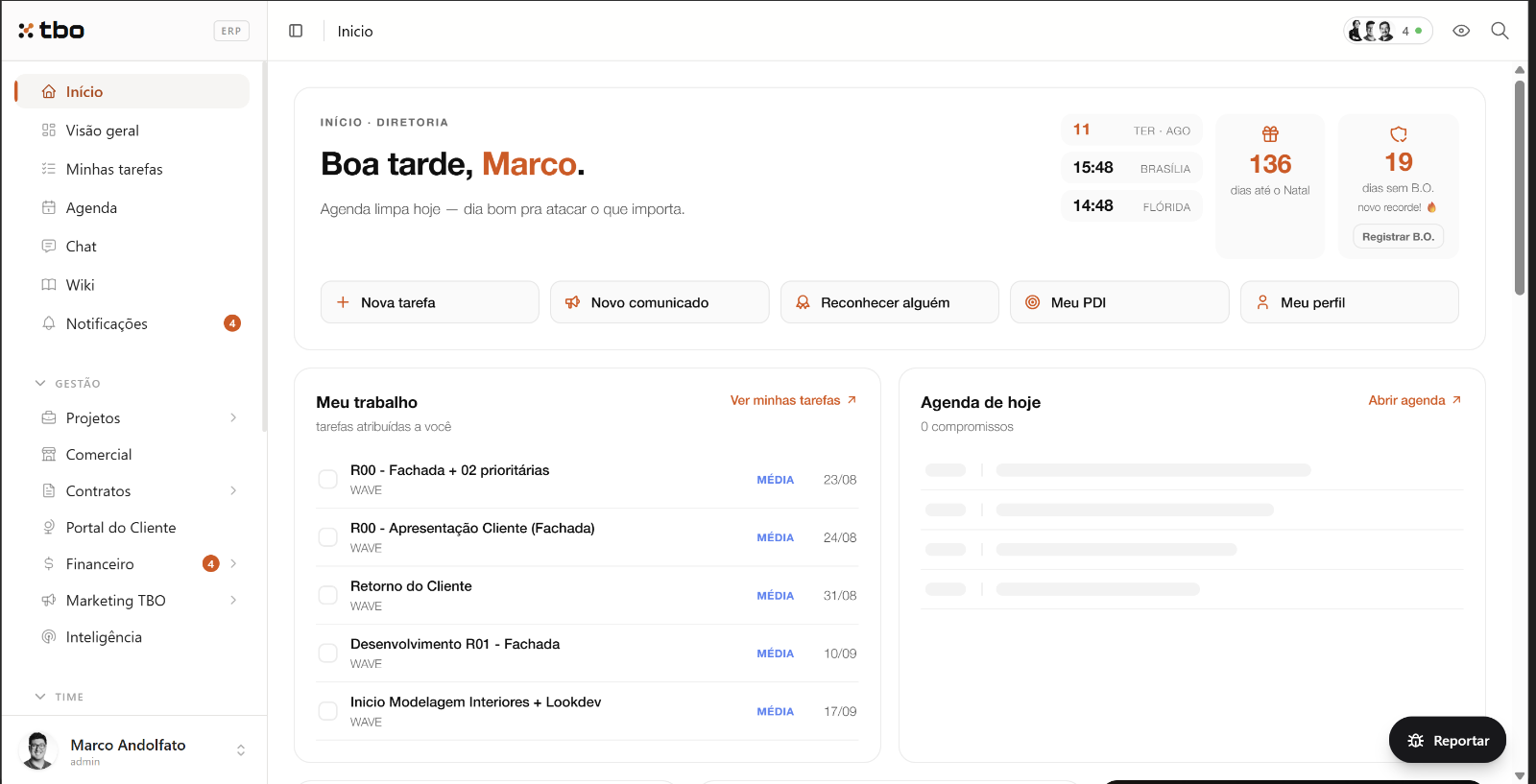Check the Inicio Modelagem Interiores + Lookdev task
This screenshot has width=1536, height=784.
[x=327, y=711]
